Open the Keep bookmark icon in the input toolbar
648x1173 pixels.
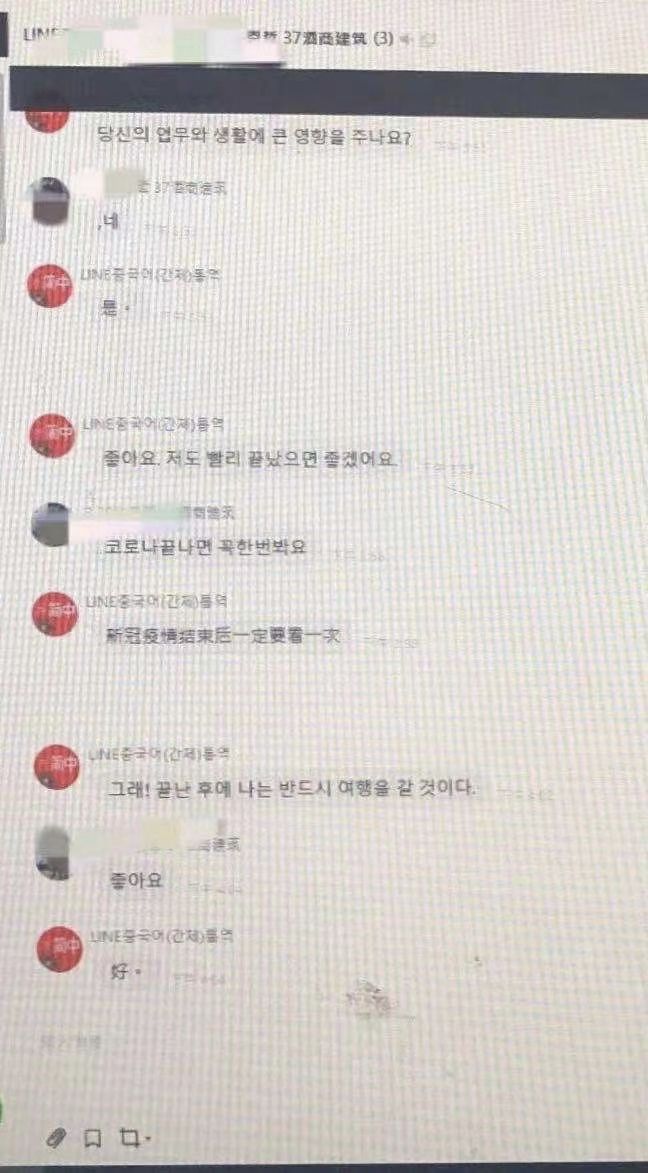(92, 1139)
